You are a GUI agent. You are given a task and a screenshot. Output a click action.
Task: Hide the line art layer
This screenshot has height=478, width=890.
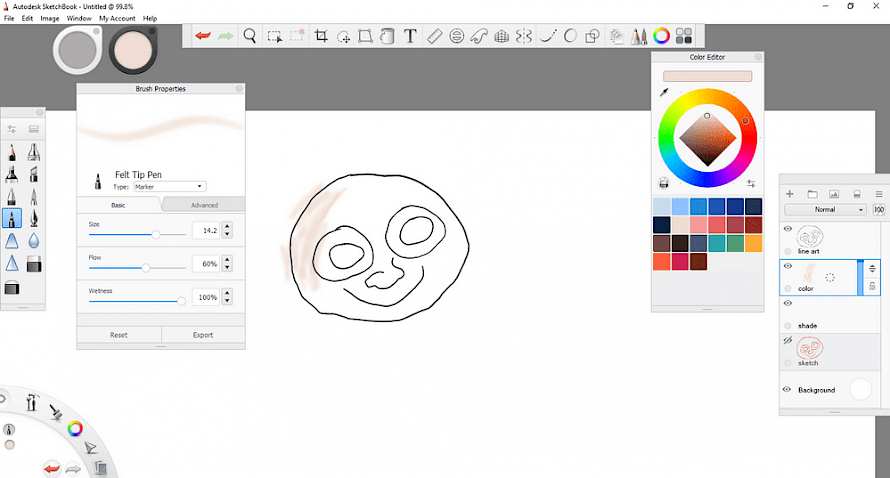point(787,229)
